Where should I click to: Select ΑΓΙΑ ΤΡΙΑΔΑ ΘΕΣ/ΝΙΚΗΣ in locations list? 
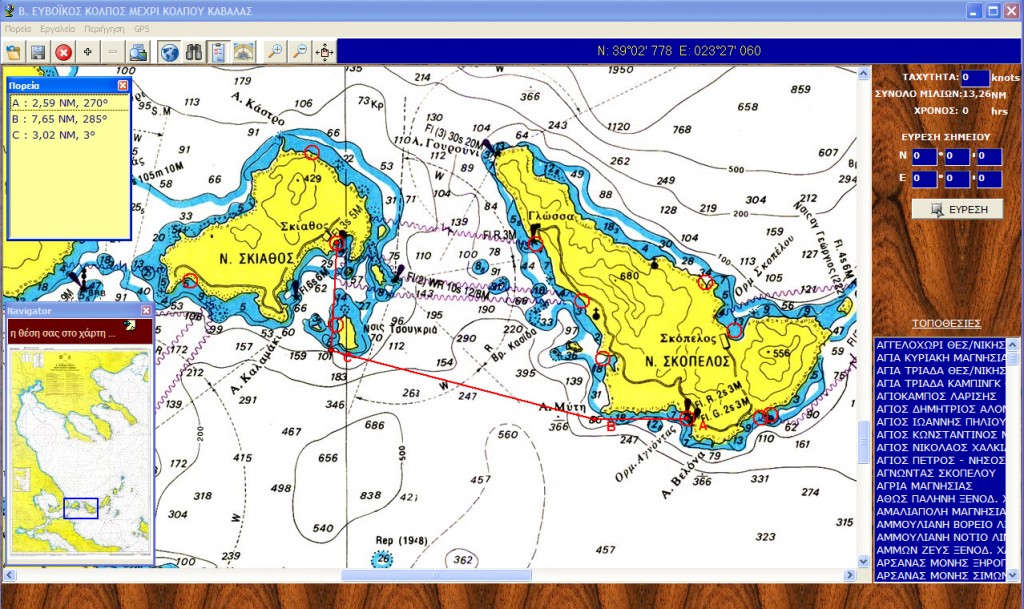pyautogui.click(x=940, y=370)
